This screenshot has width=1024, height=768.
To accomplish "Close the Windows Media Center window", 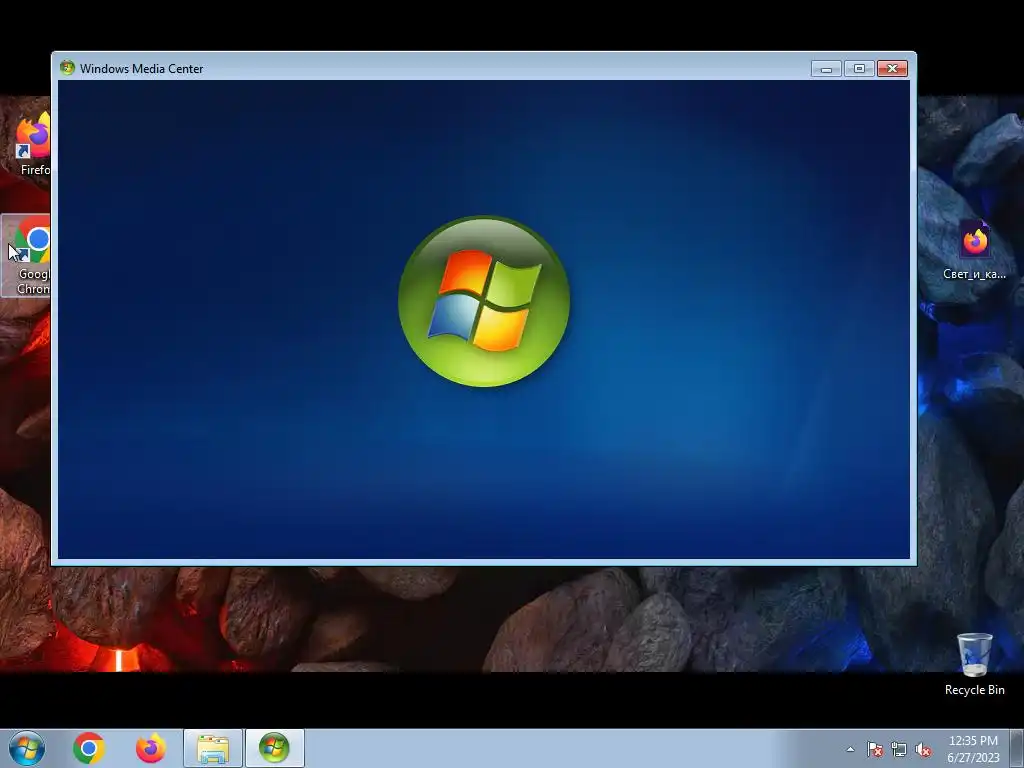I will pos(893,69).
